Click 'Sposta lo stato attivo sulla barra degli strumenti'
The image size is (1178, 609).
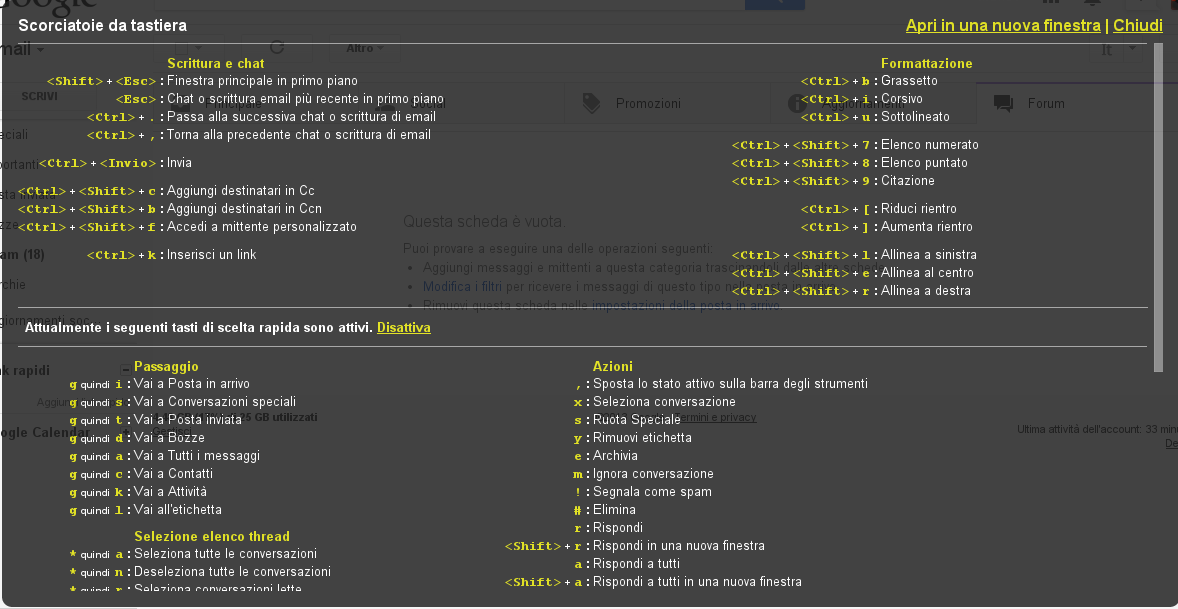click(730, 384)
